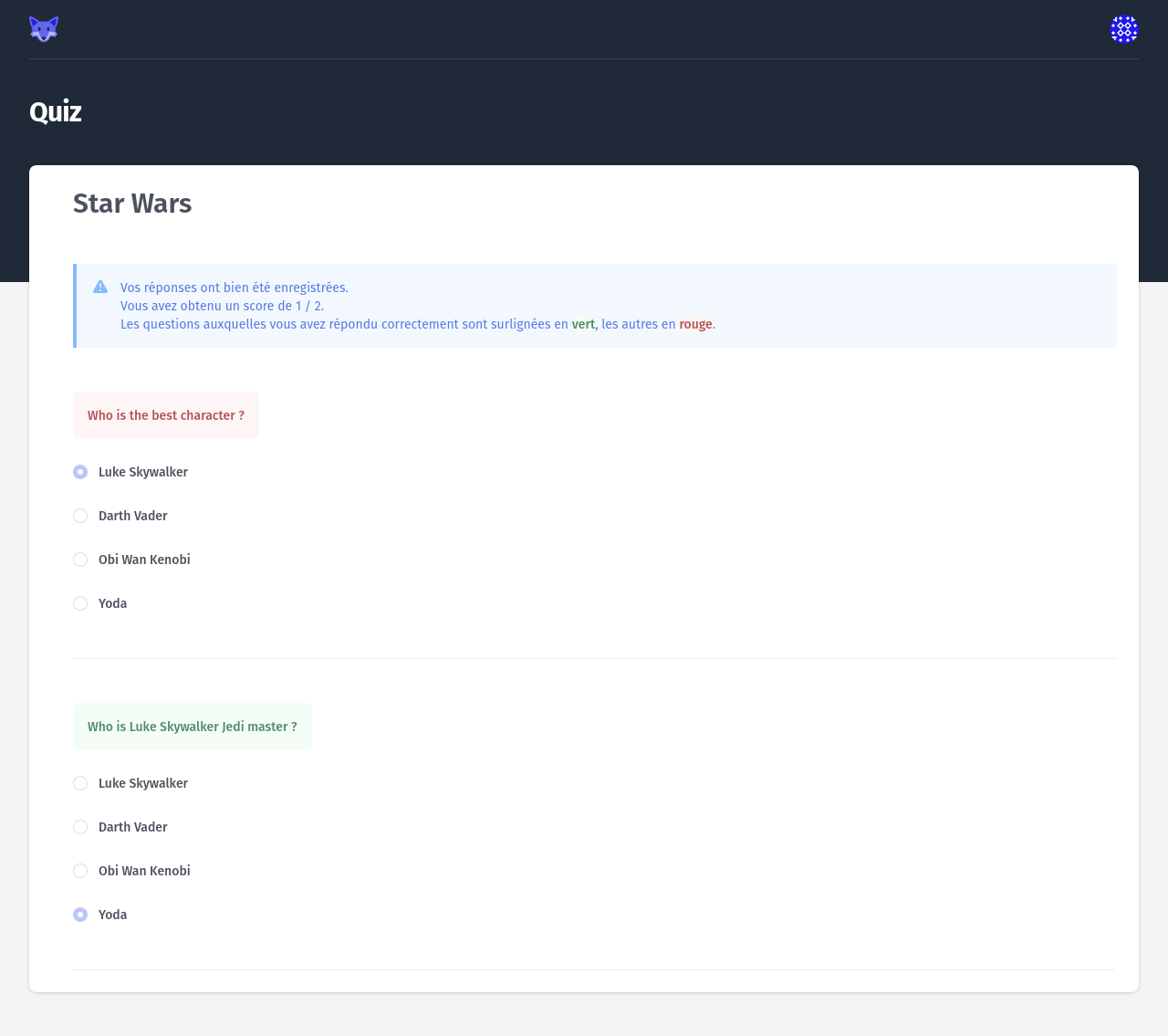Viewport: 1168px width, 1036px height.
Task: Click the 'Darth Vader' label under the first question
Action: click(x=133, y=516)
